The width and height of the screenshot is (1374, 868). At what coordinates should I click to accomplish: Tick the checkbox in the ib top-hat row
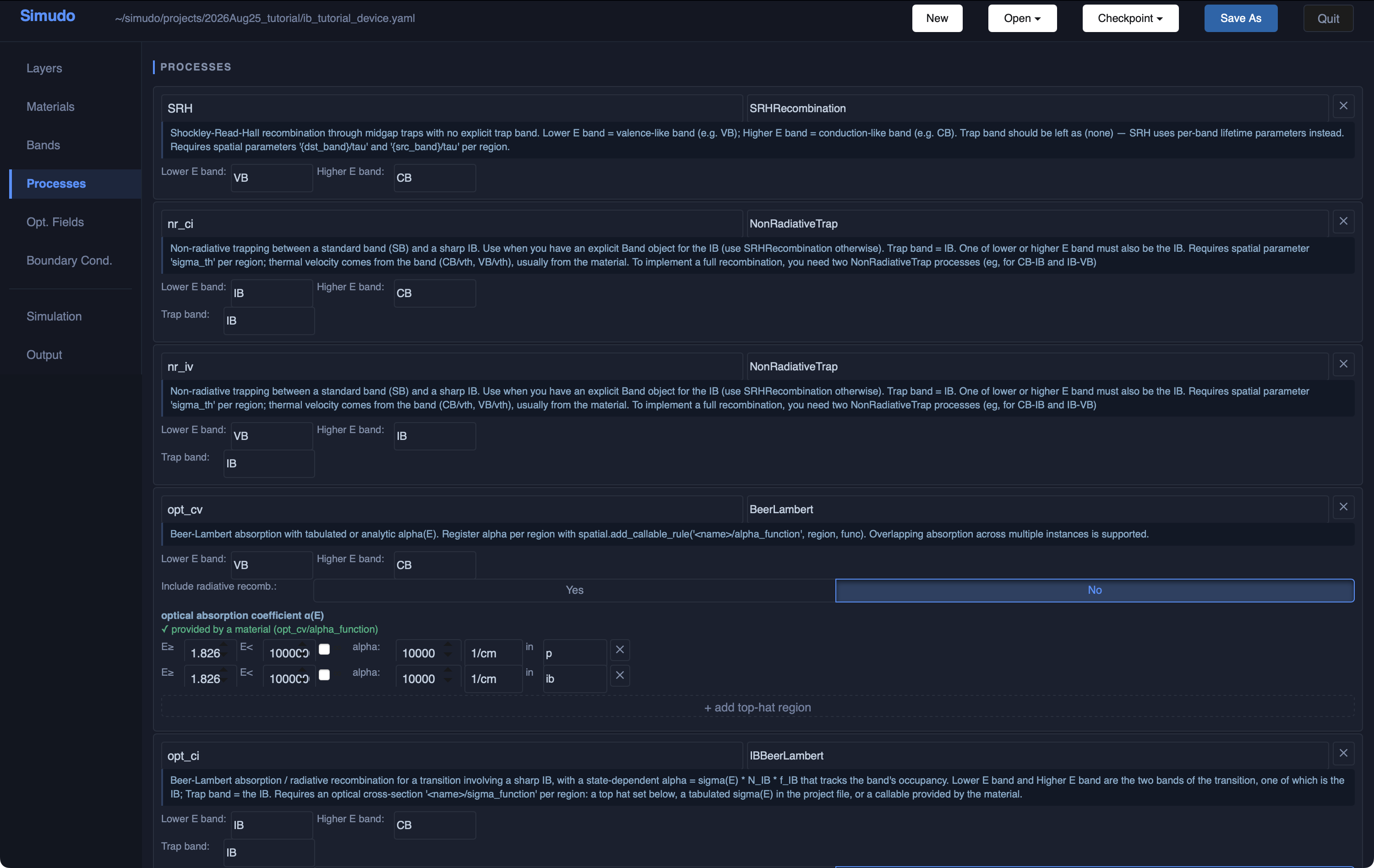324,675
